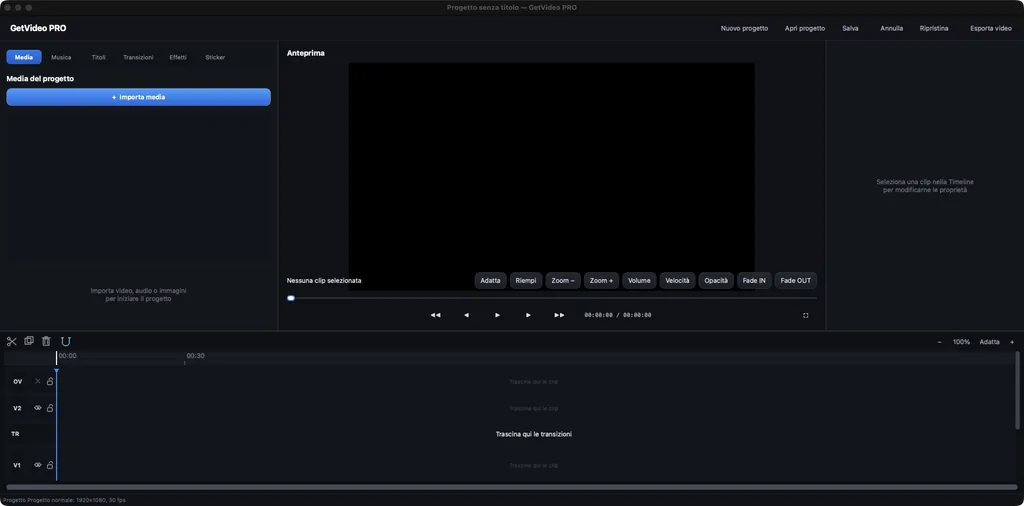Click 'Nessuna clip selezionata' label
The height and width of the screenshot is (506, 1024).
click(x=324, y=281)
